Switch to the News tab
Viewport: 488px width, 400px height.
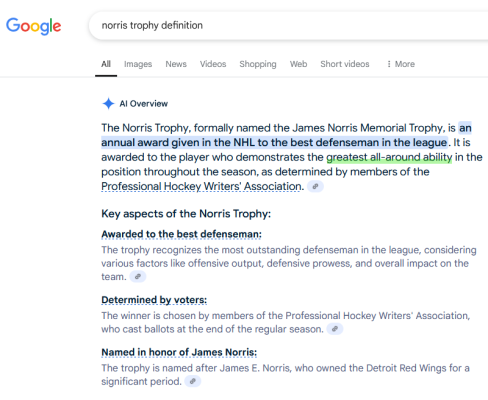176,64
